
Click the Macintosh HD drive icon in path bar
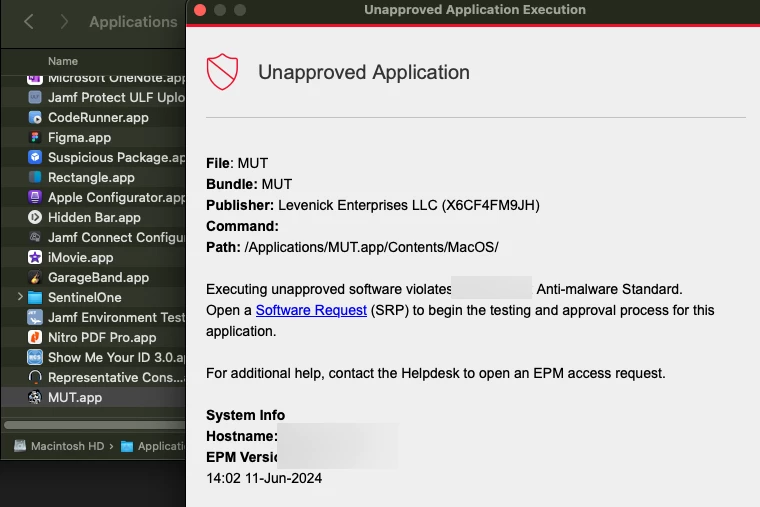(20, 446)
